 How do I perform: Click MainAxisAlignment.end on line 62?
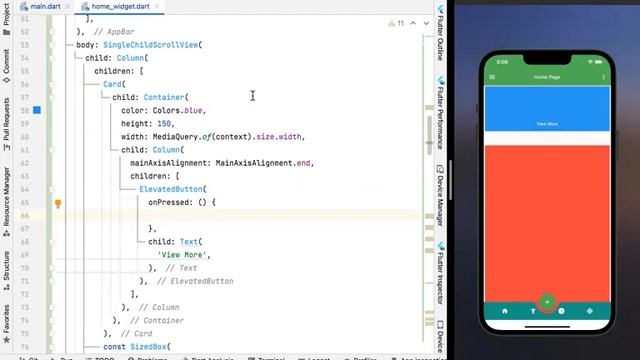263,163
